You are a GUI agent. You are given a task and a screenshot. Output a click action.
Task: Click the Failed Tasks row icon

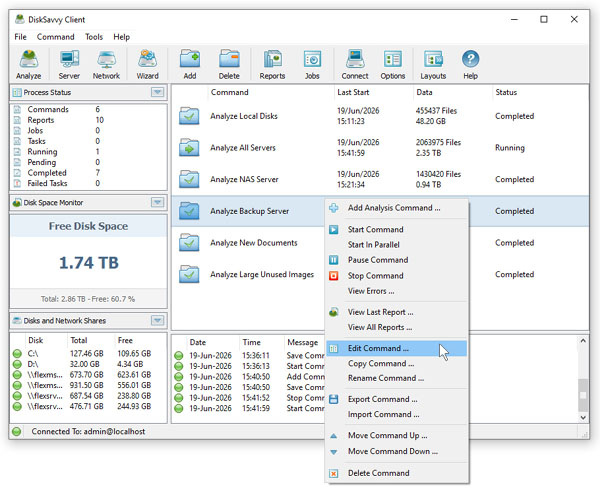click(17, 183)
